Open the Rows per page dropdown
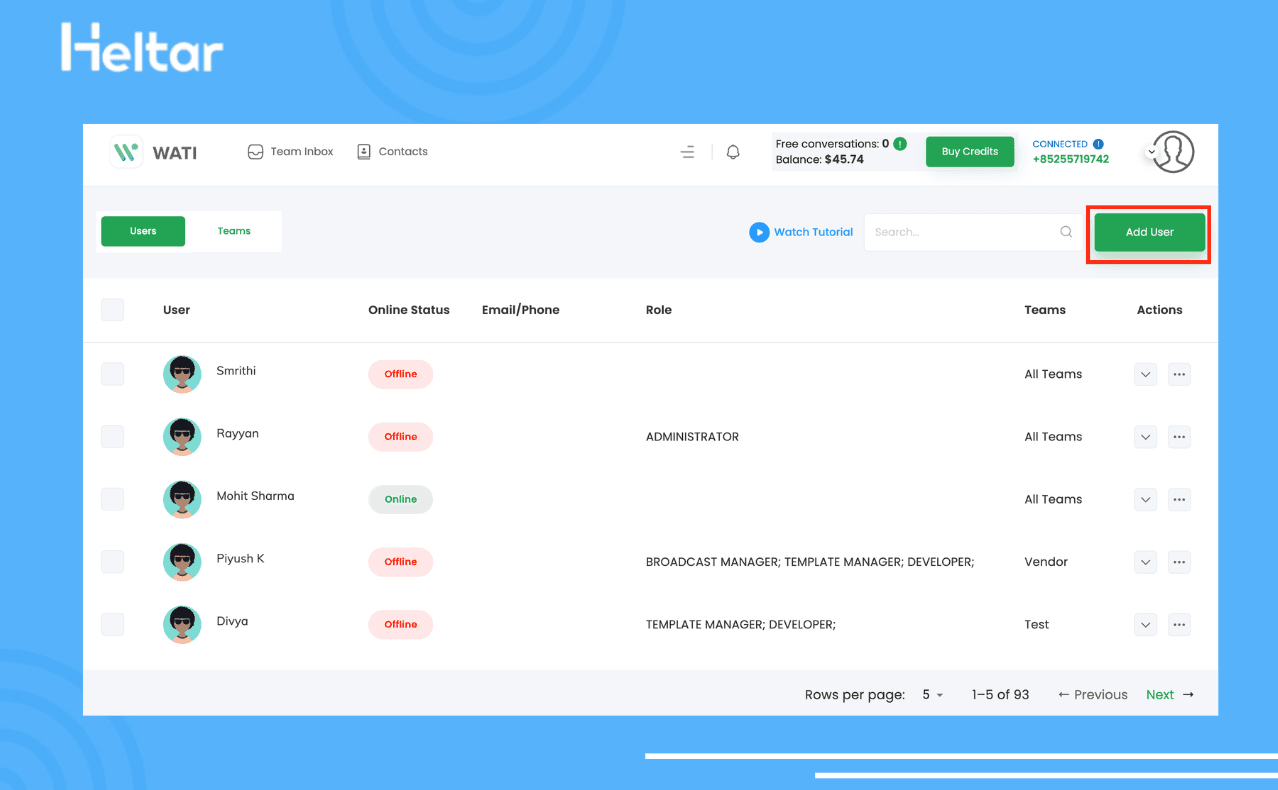Viewport: 1278px width, 790px height. [932, 695]
